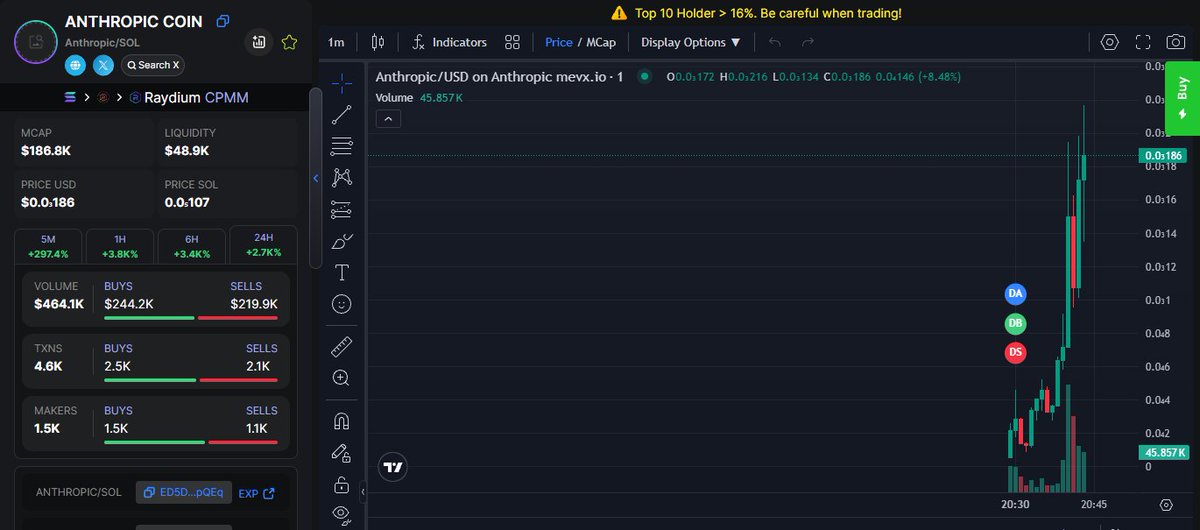Screen dimensions: 1200x530
Task: Open price axis settings gear at bottom-right
Action: coord(1166,505)
